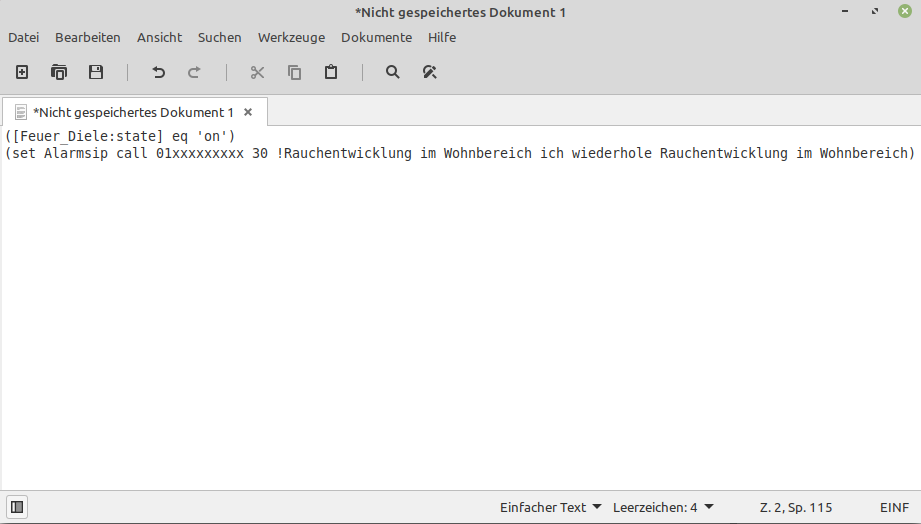Toggle the side panel in the status bar

click(x=17, y=507)
